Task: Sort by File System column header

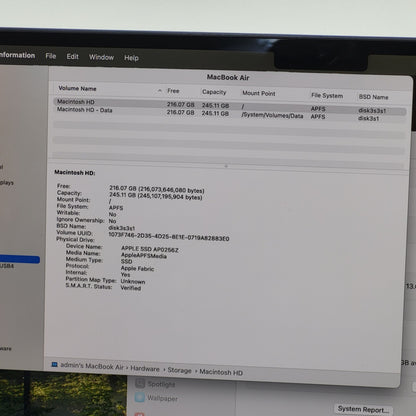Action: [327, 96]
